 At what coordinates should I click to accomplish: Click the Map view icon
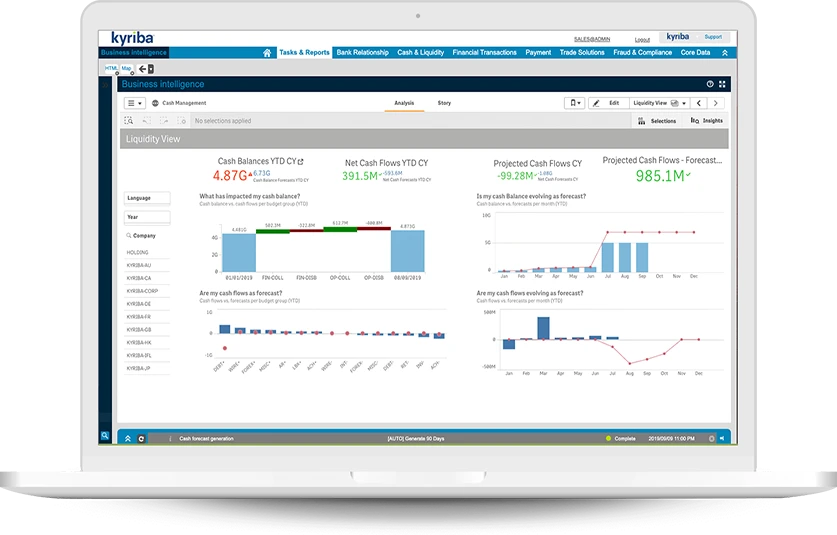[127, 68]
